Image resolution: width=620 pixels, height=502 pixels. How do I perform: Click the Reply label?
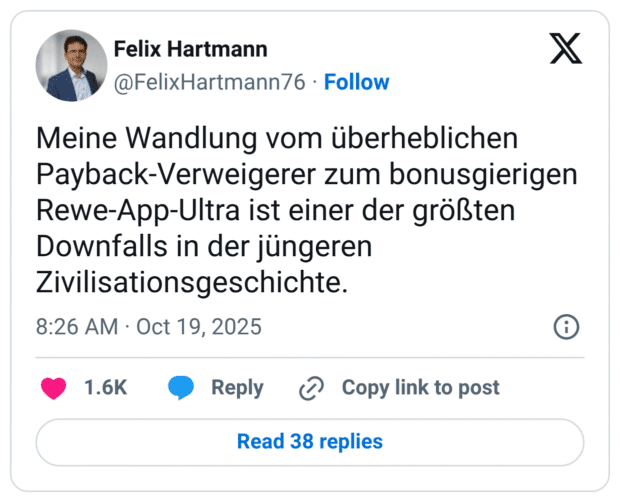[237, 388]
